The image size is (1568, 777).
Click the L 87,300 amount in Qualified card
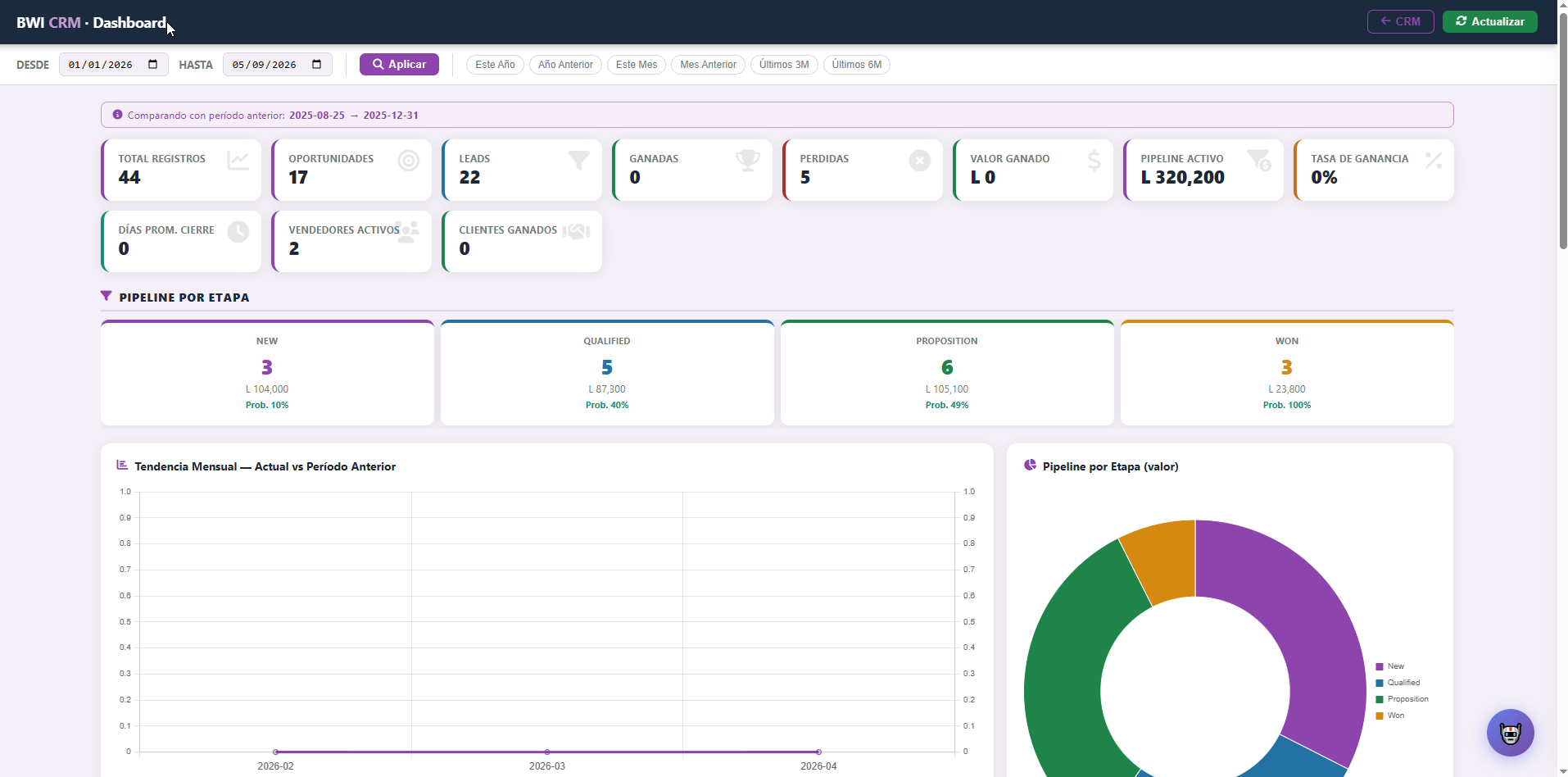click(607, 389)
